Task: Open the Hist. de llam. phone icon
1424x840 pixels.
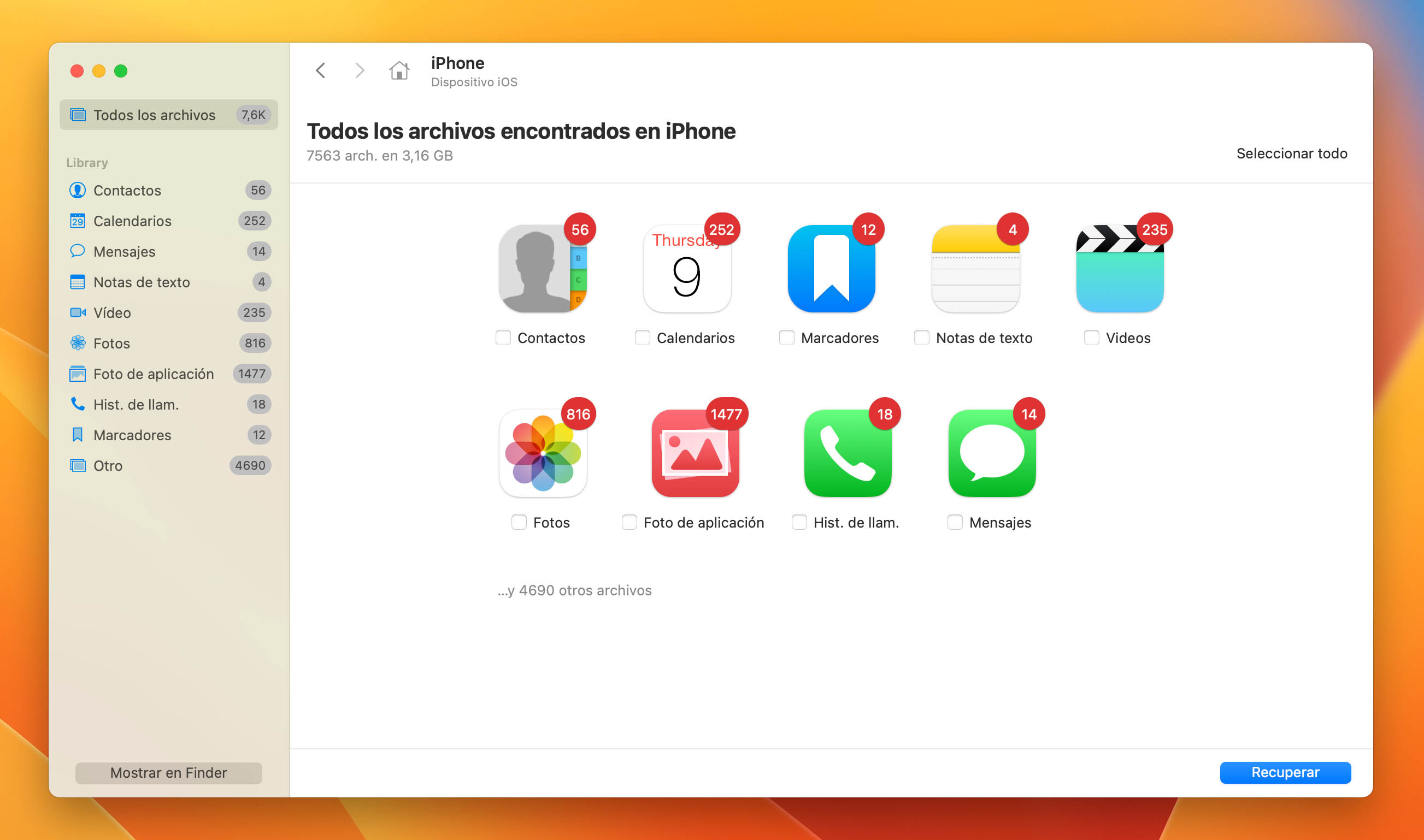Action: point(848,453)
